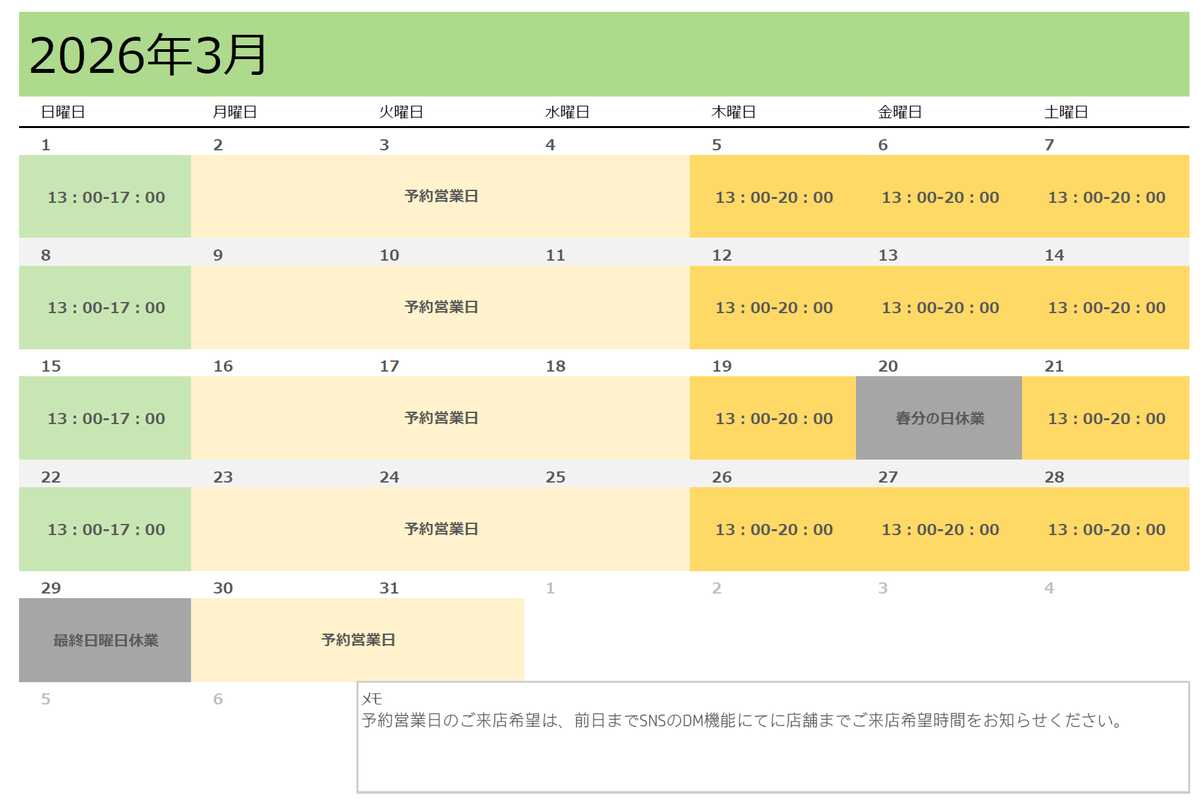Select date number 20 above 春分の日休業

pos(888,367)
